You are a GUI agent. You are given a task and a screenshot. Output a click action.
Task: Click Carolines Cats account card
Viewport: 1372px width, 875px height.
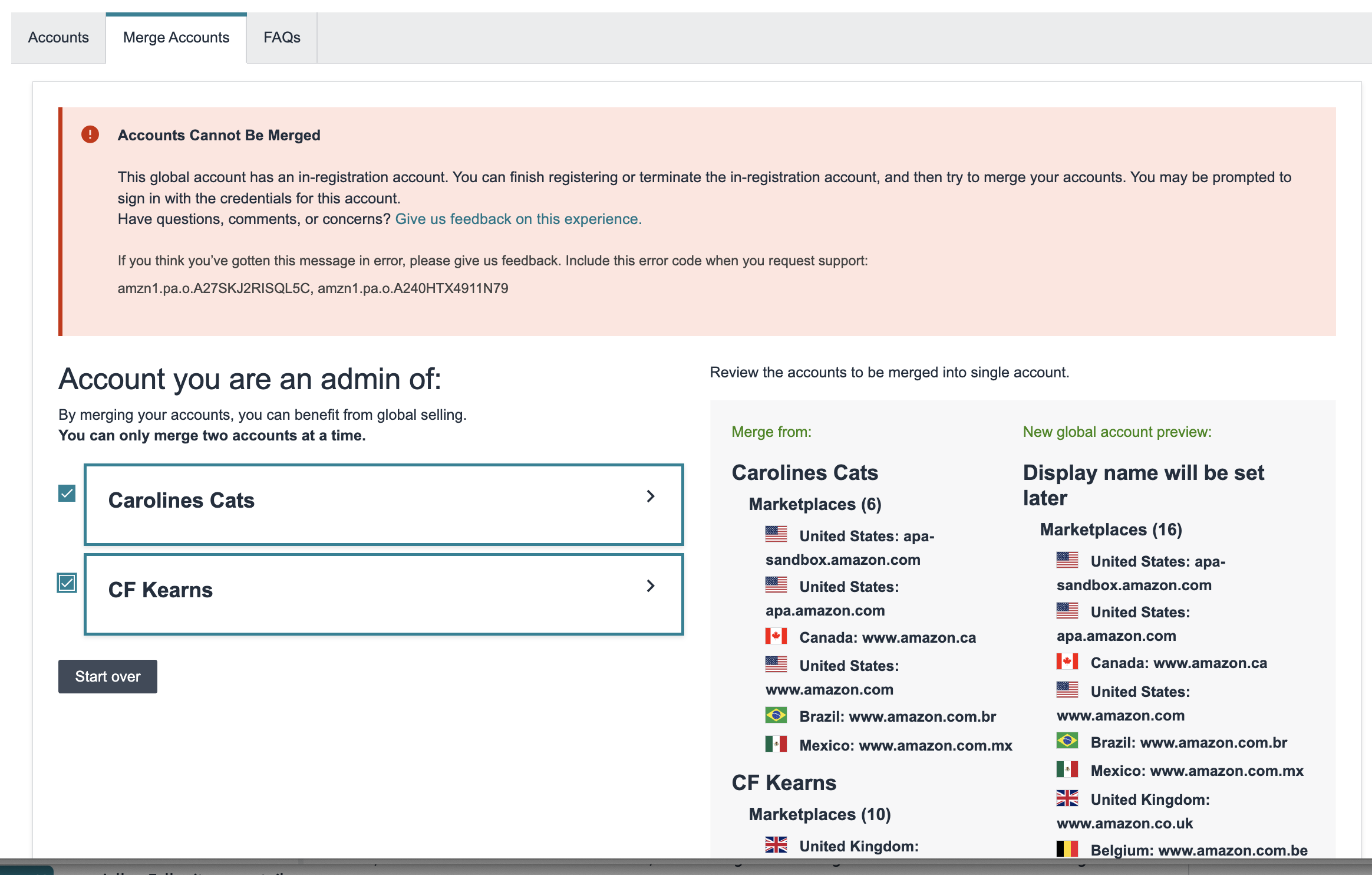[384, 505]
